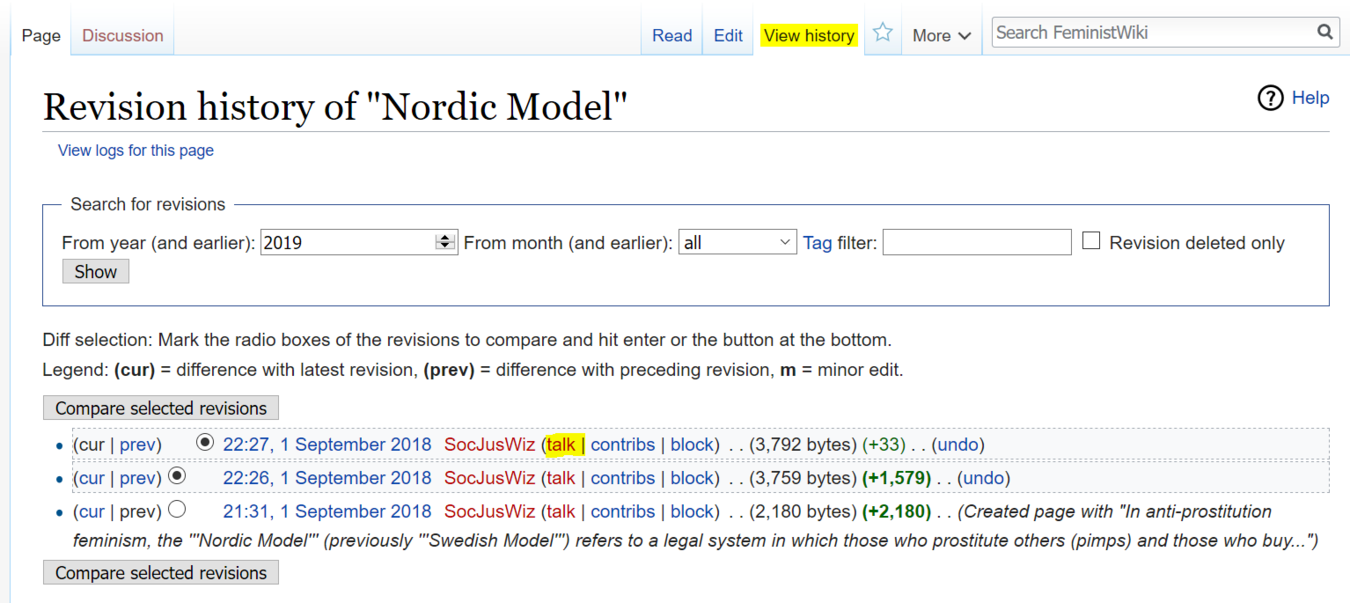1350x603 pixels.
Task: Click the search magnifier icon
Action: pyautogui.click(x=1325, y=32)
